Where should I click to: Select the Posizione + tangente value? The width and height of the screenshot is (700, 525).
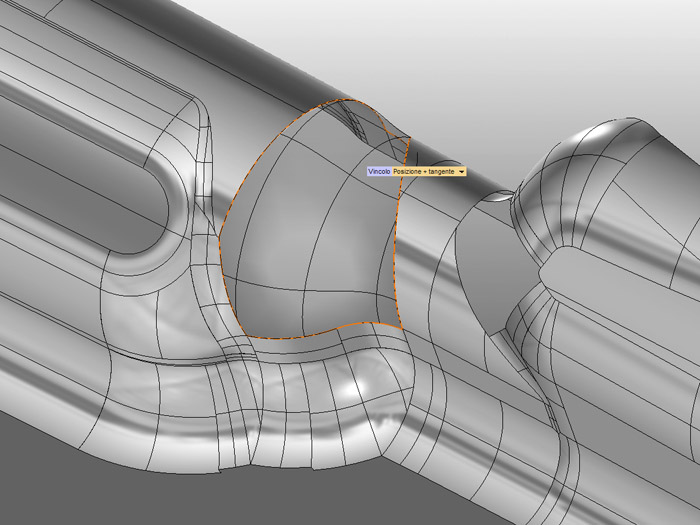[424, 172]
